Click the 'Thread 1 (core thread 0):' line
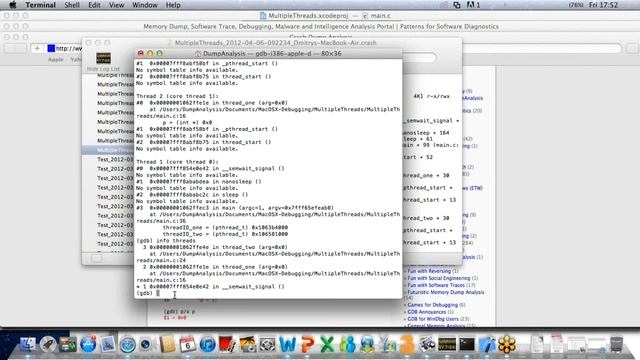The height and width of the screenshot is (360, 640). tap(177, 162)
